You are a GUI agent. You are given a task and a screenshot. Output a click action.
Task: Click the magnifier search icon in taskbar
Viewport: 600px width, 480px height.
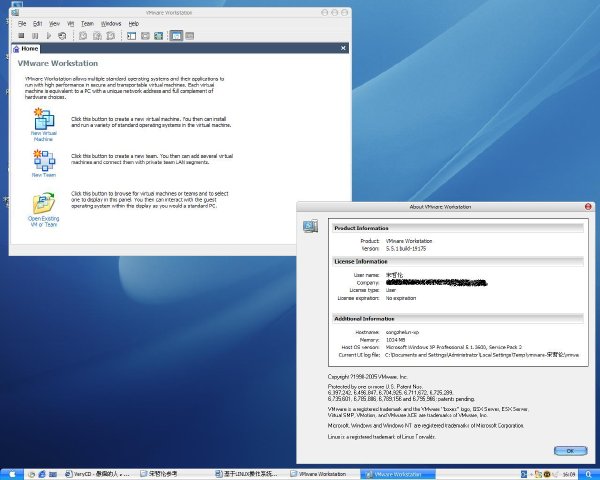click(x=589, y=474)
